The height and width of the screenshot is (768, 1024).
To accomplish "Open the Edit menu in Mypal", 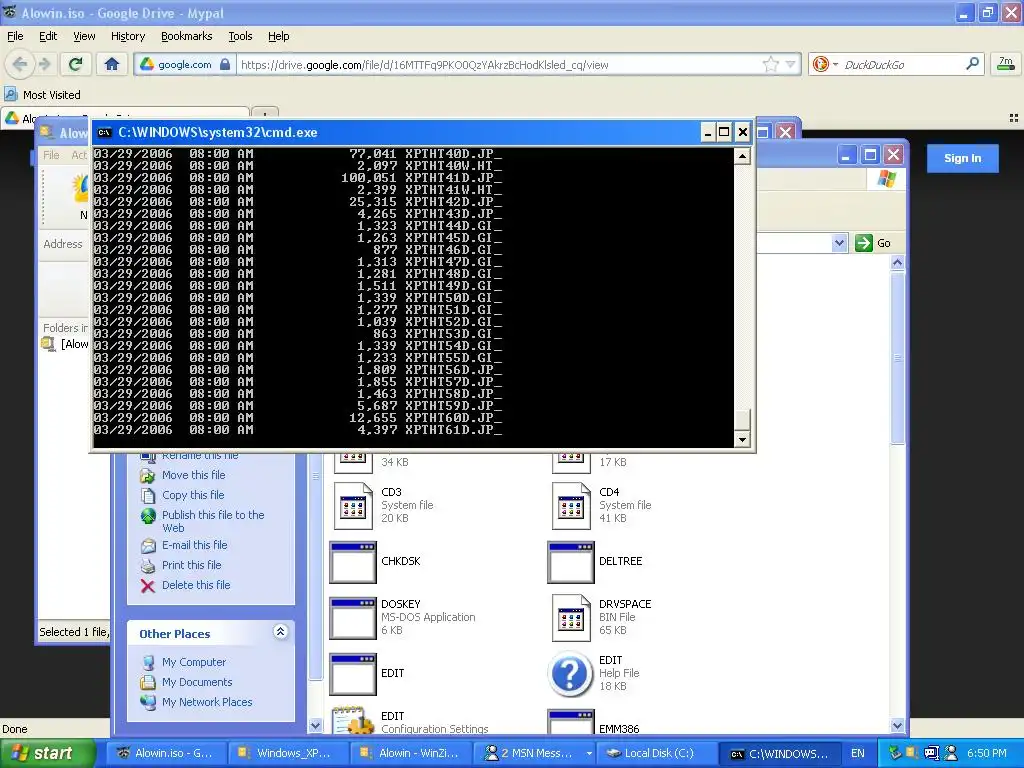I will 48,36.
